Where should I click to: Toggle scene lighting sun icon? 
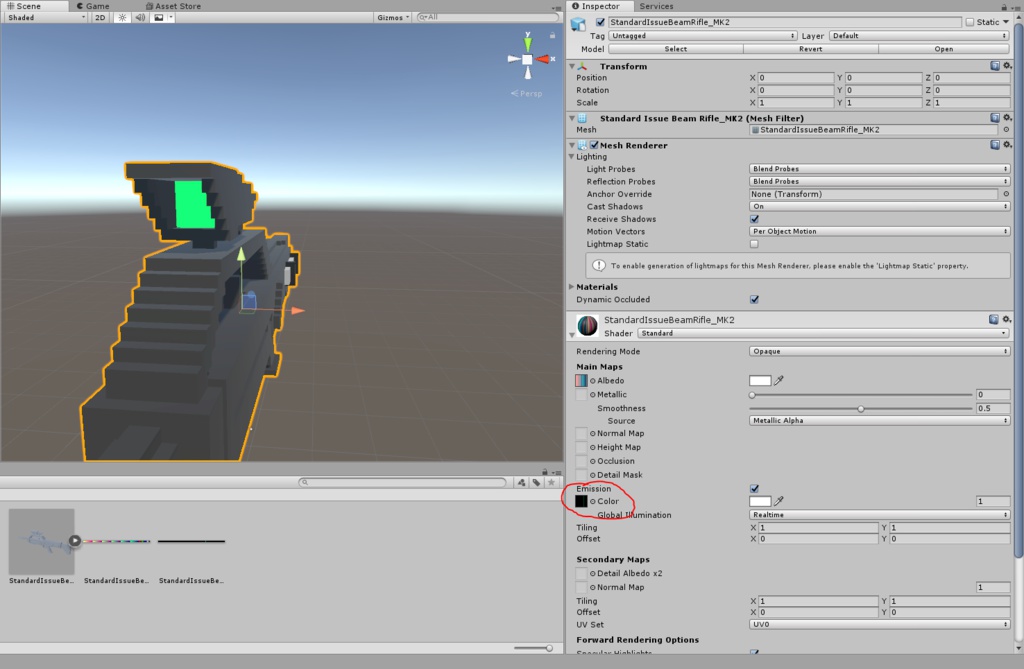tap(122, 18)
